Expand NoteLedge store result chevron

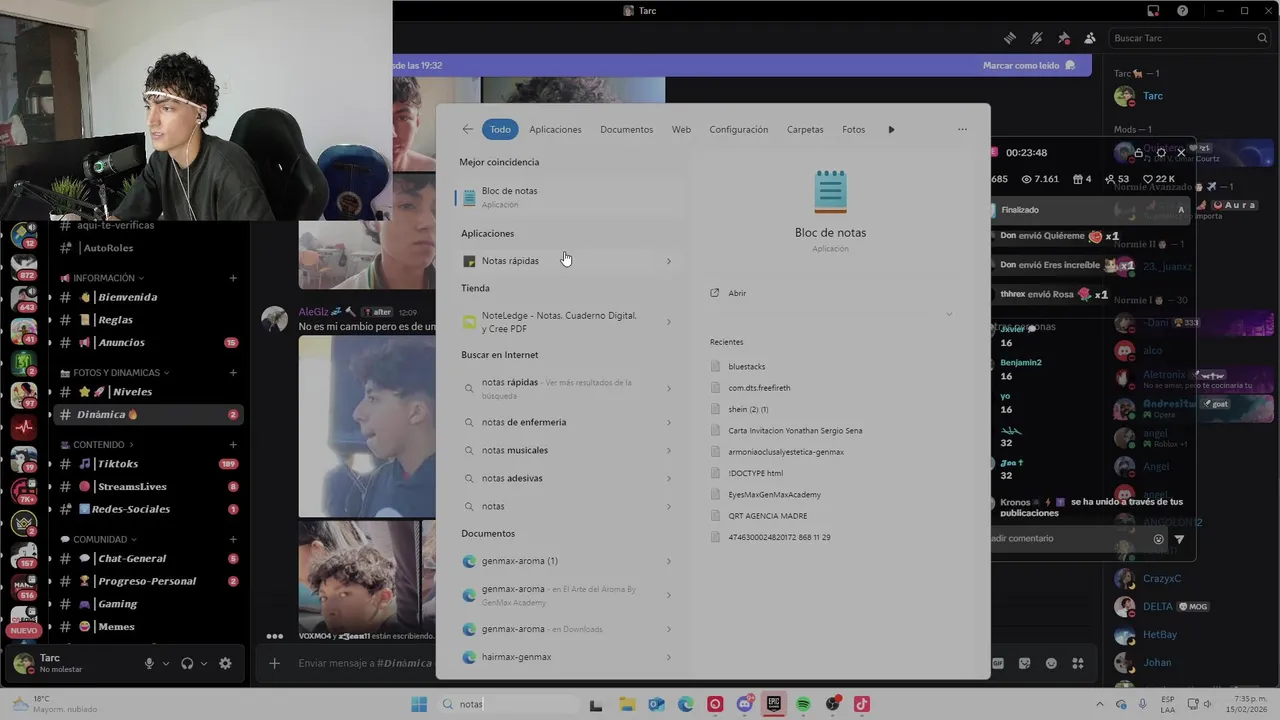(669, 322)
